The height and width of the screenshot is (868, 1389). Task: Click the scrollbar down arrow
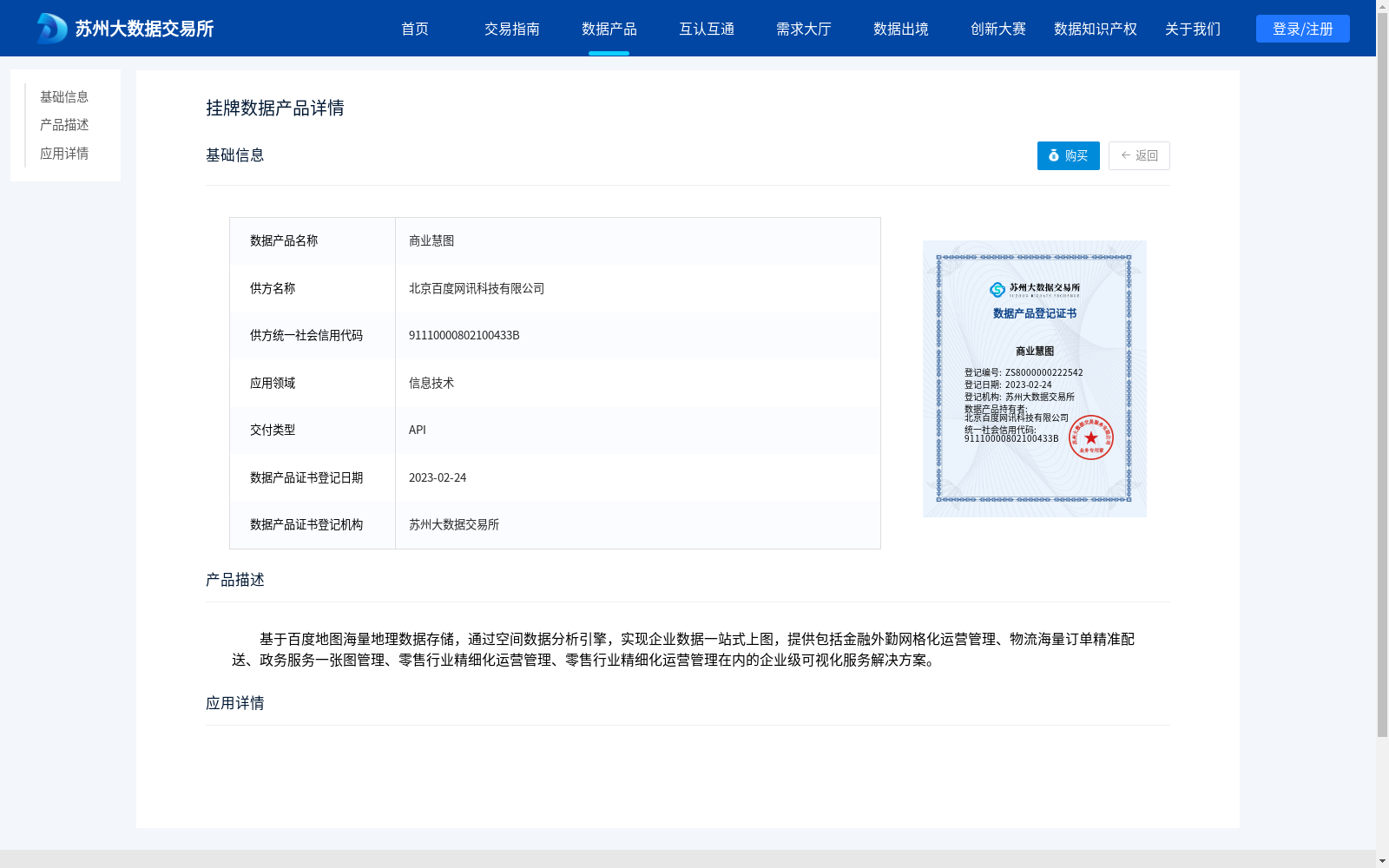coord(1382,861)
